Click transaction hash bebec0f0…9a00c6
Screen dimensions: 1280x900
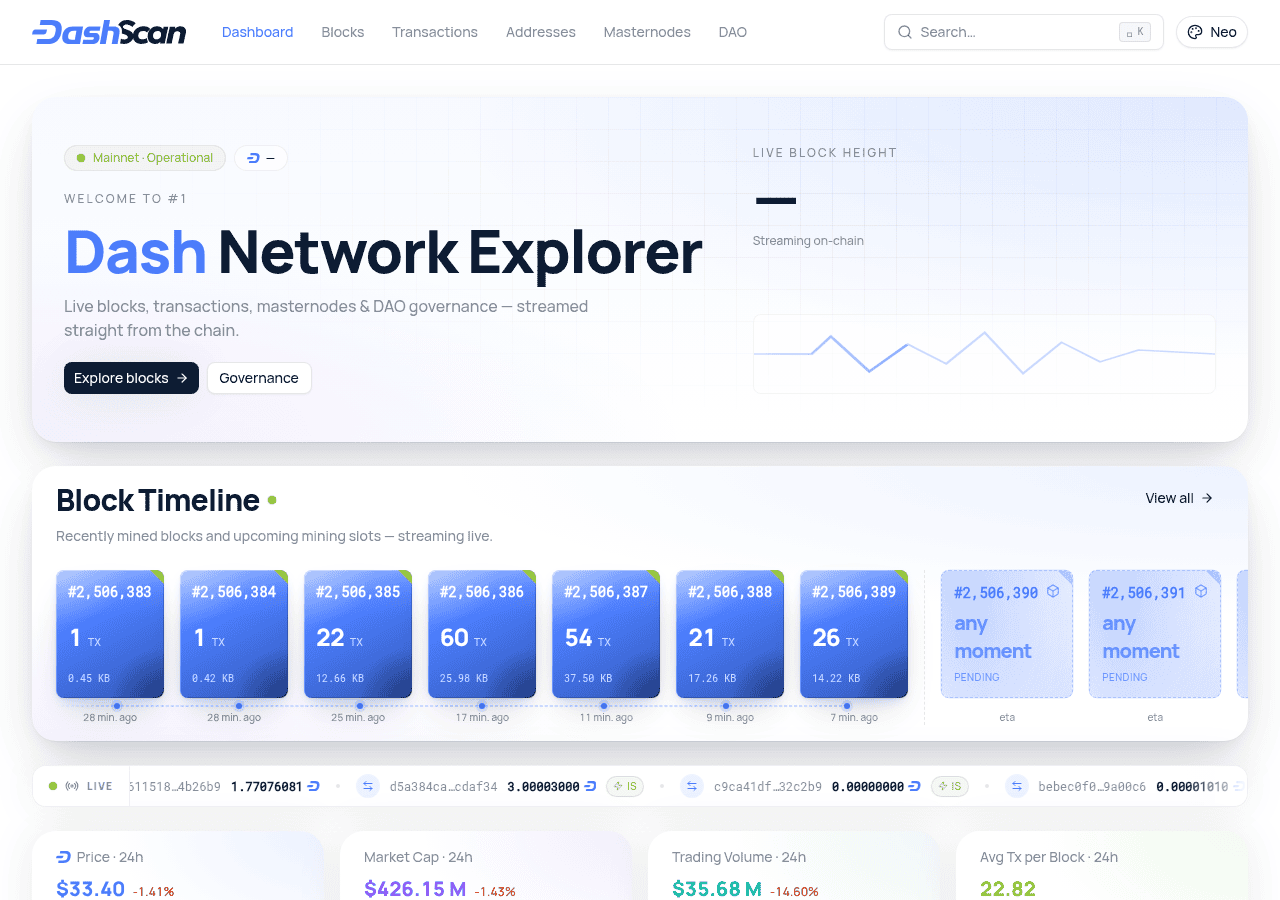tap(1092, 787)
